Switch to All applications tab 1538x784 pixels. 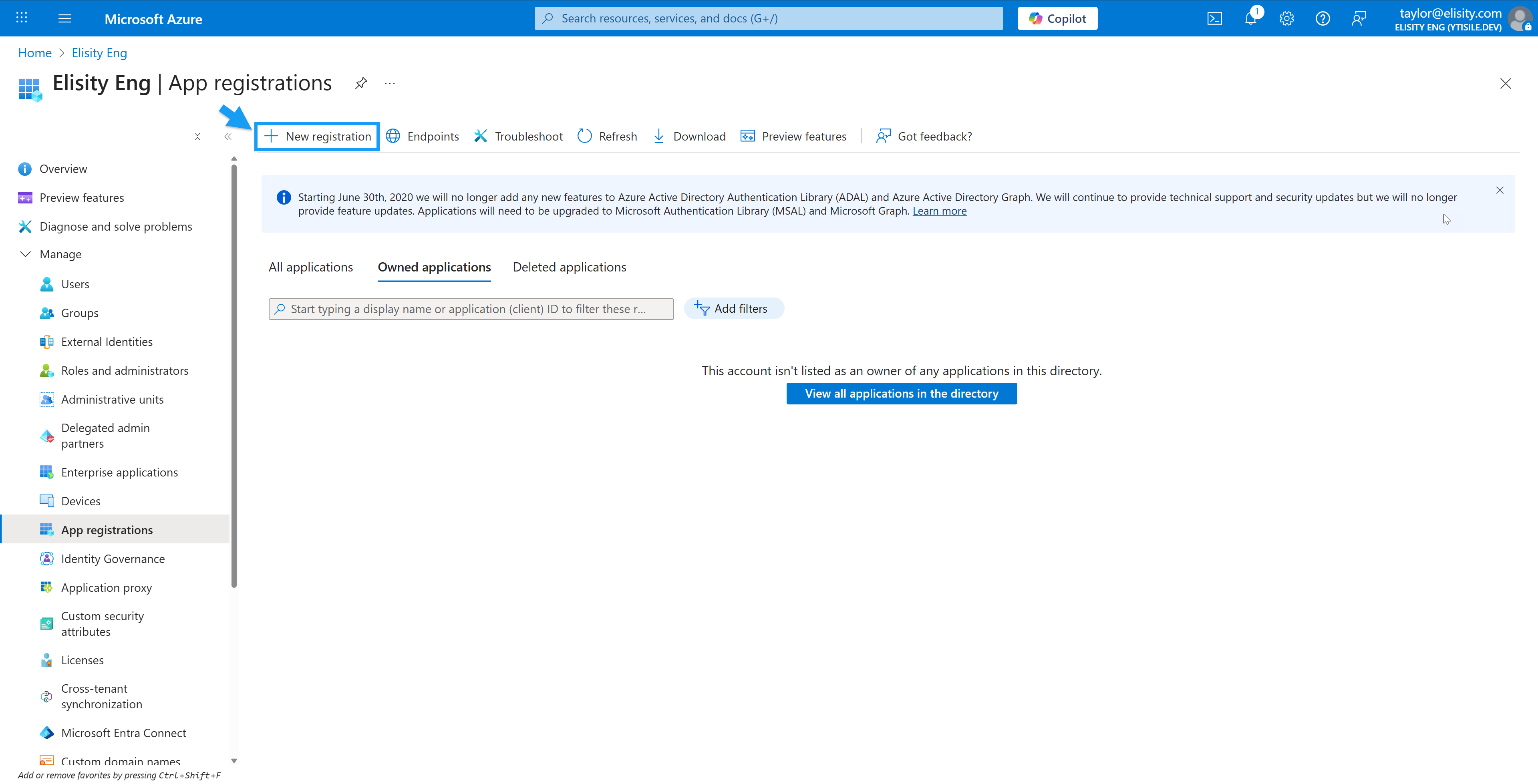click(x=310, y=267)
